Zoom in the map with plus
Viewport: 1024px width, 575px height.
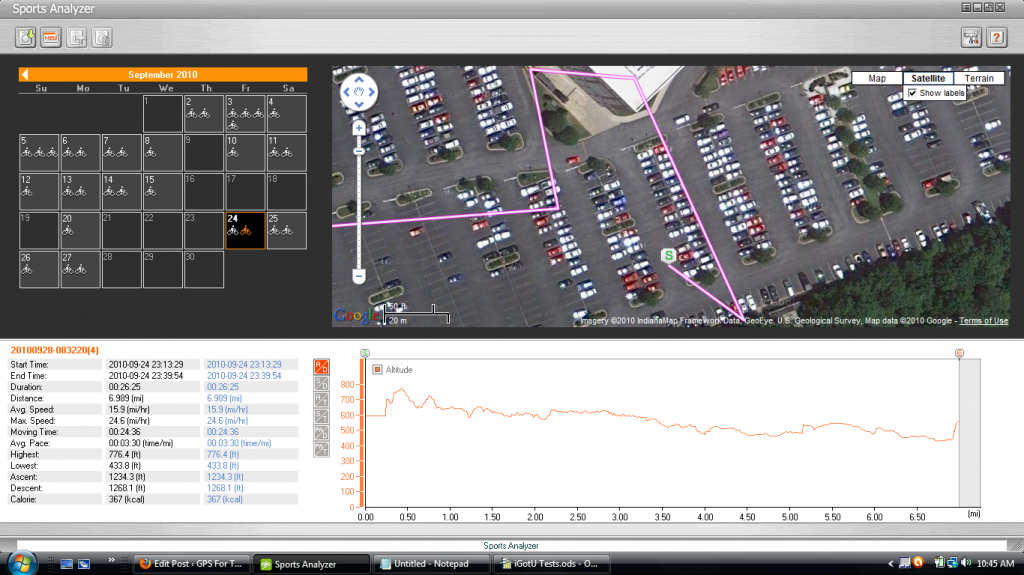(x=359, y=128)
